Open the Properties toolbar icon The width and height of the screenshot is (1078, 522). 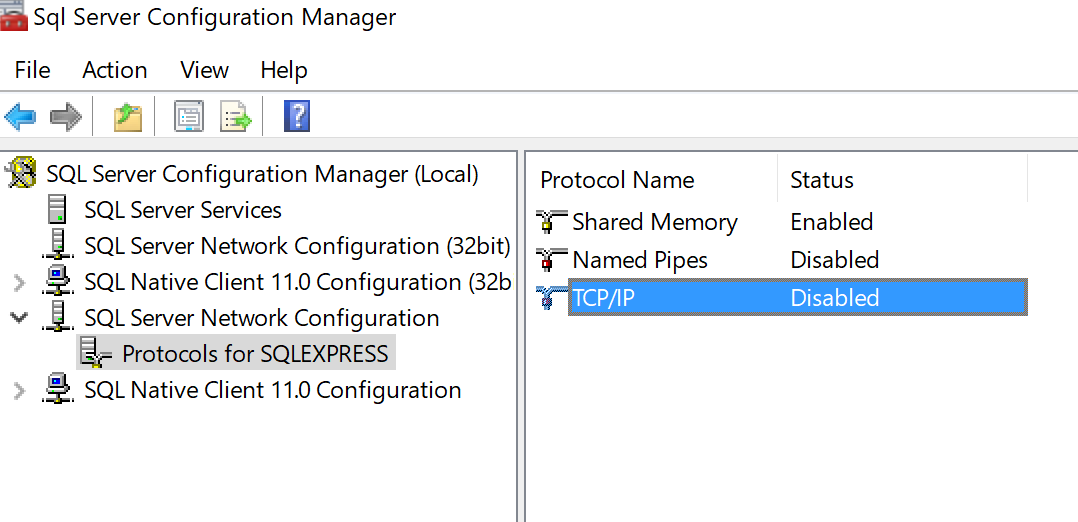pyautogui.click(x=188, y=116)
